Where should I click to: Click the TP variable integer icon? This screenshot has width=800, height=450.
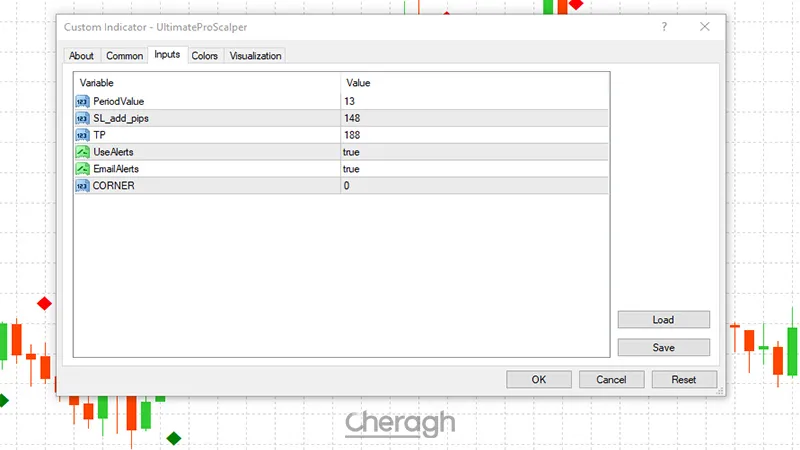[82, 135]
